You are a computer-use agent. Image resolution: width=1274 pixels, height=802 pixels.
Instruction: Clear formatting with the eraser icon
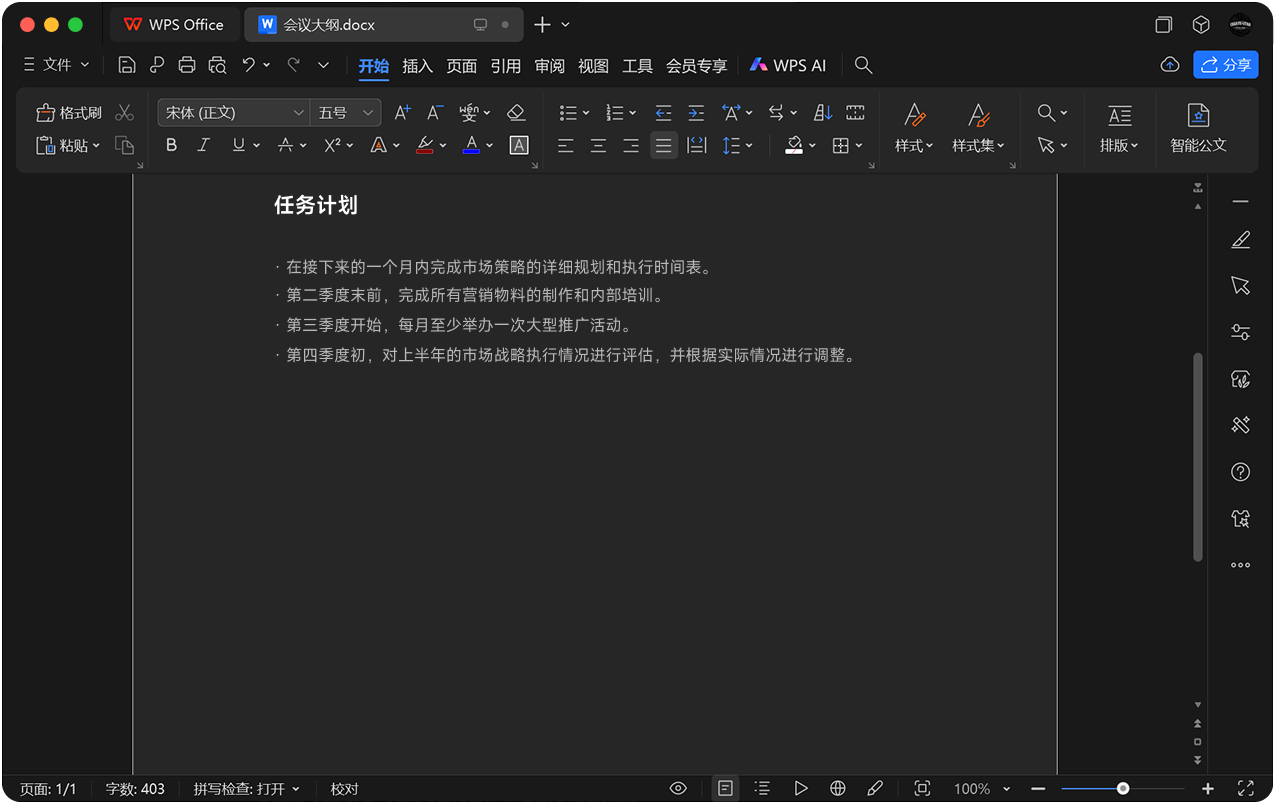[516, 113]
